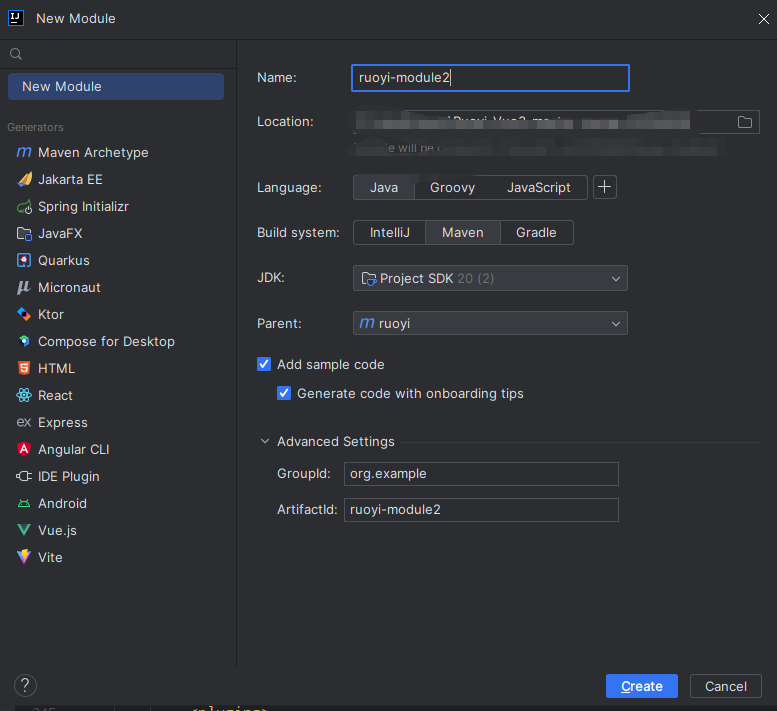Click the Name field with ruoyi-module2
The height and width of the screenshot is (711, 777).
tap(490, 78)
